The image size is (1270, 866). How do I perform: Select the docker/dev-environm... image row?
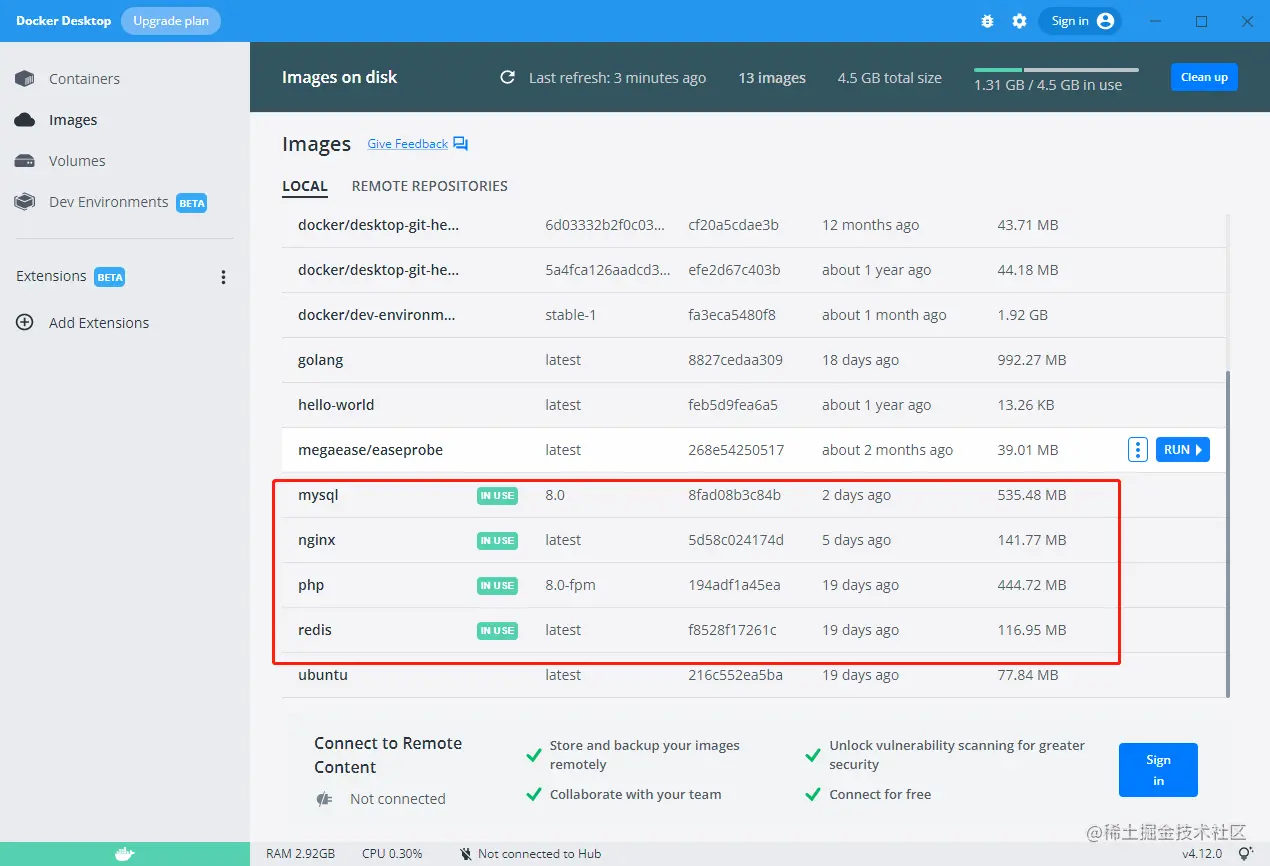coord(754,315)
